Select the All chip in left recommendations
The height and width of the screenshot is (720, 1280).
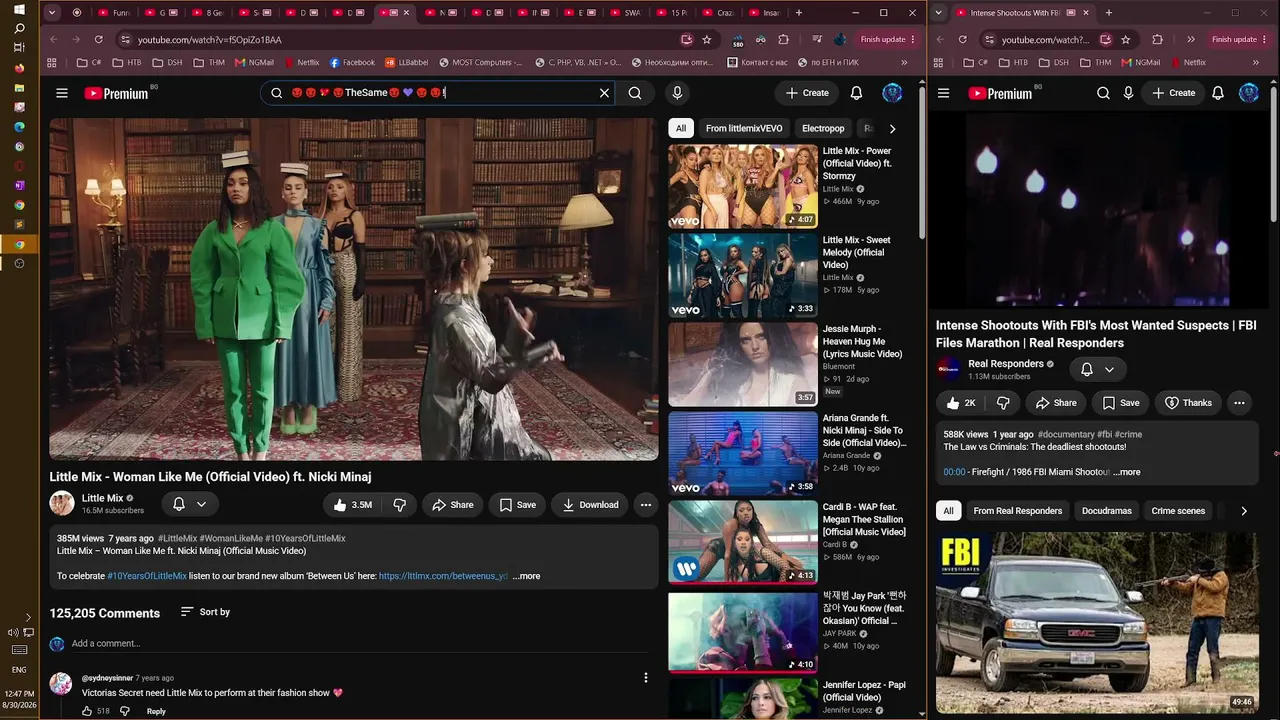pyautogui.click(x=681, y=128)
